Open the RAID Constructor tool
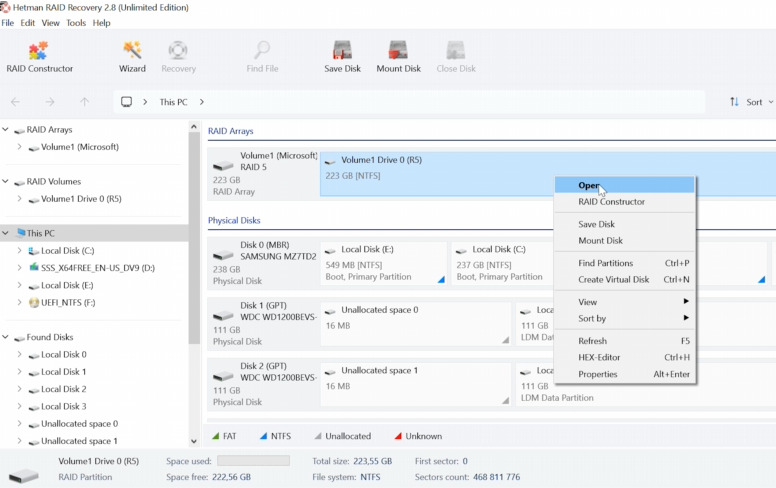The width and height of the screenshot is (776, 488). tap(39, 57)
